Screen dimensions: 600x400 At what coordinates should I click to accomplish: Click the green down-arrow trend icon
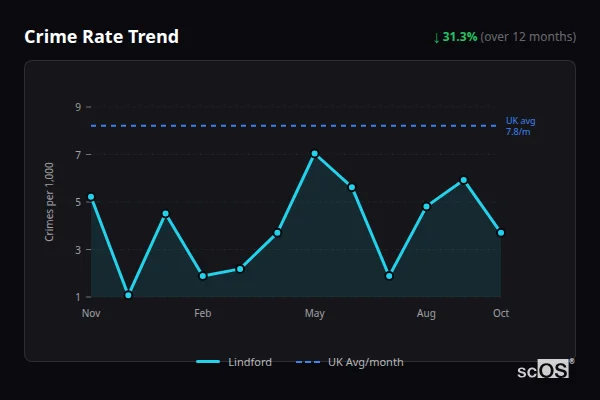[436, 38]
